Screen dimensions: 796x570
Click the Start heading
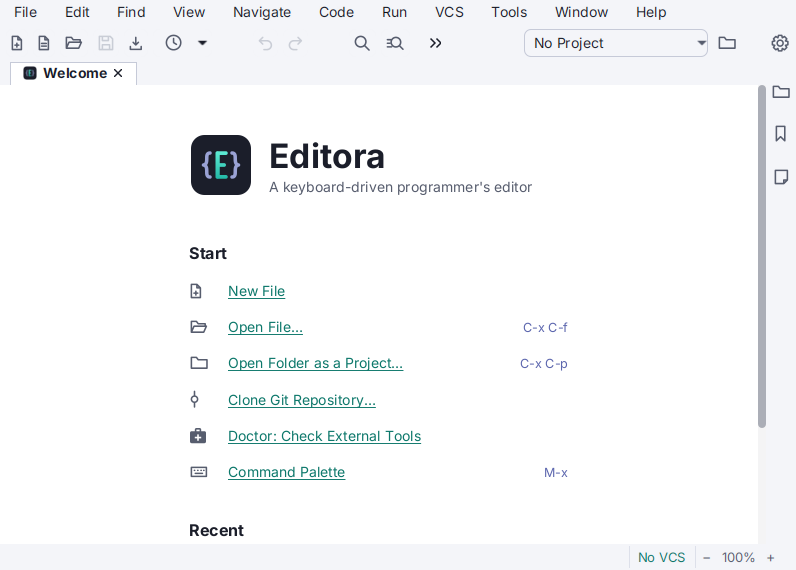pyautogui.click(x=208, y=253)
